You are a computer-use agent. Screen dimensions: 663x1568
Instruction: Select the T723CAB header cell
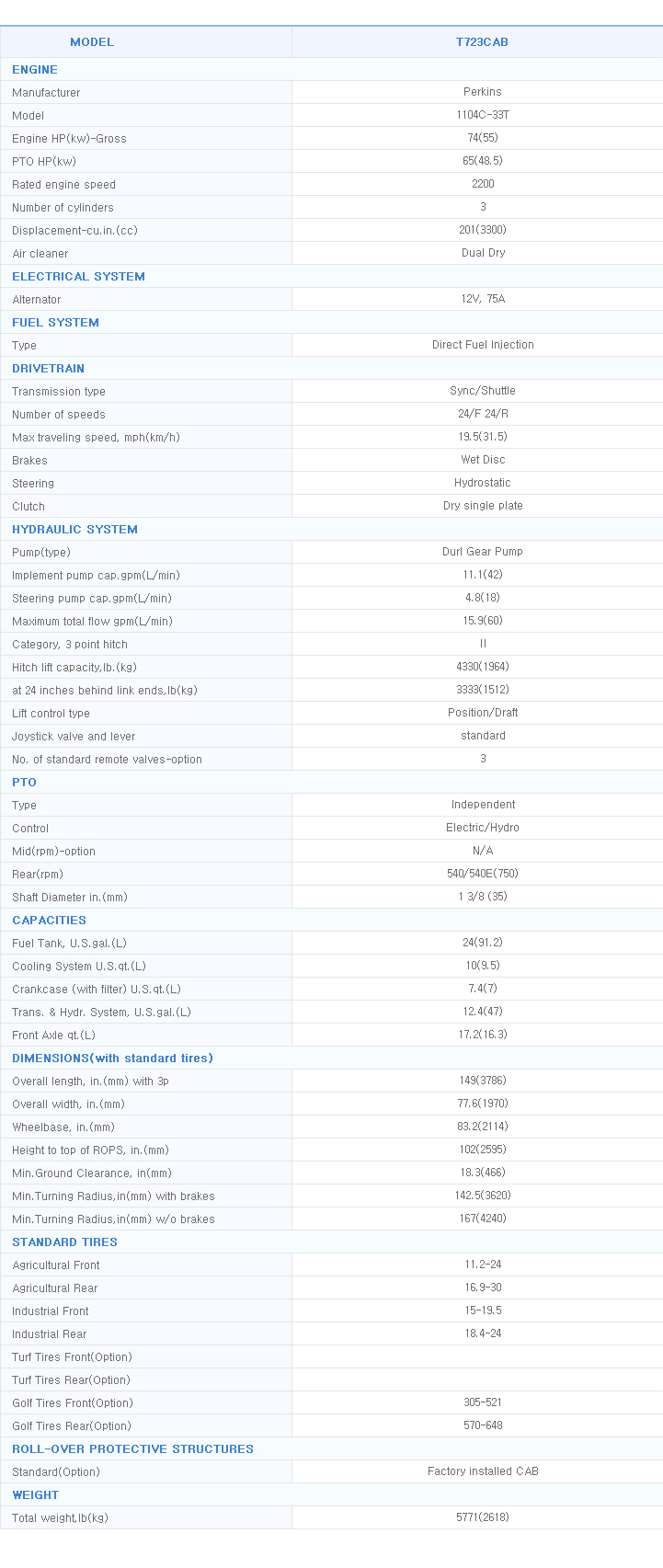click(482, 42)
